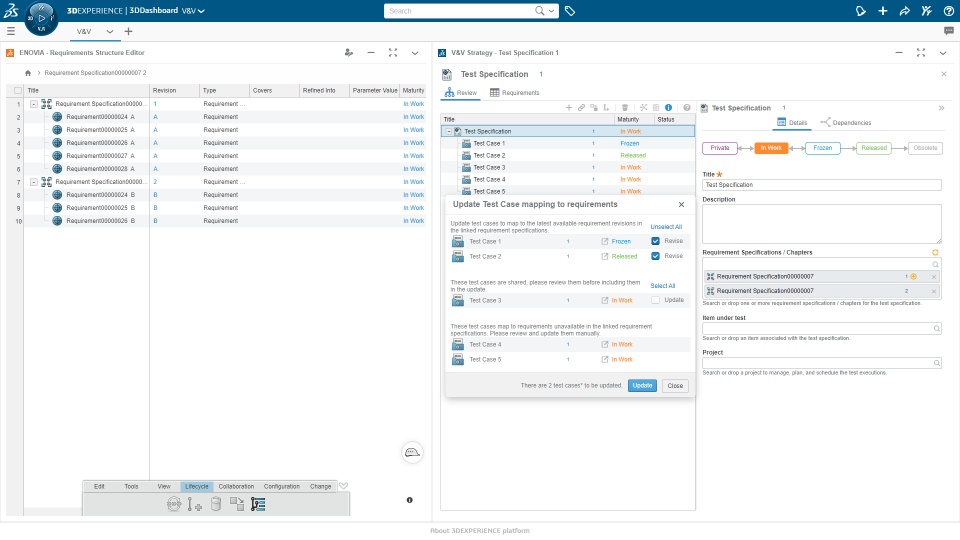Open the V&V Strategy widget menu chevron
This screenshot has width=960, height=540.
coord(943,53)
